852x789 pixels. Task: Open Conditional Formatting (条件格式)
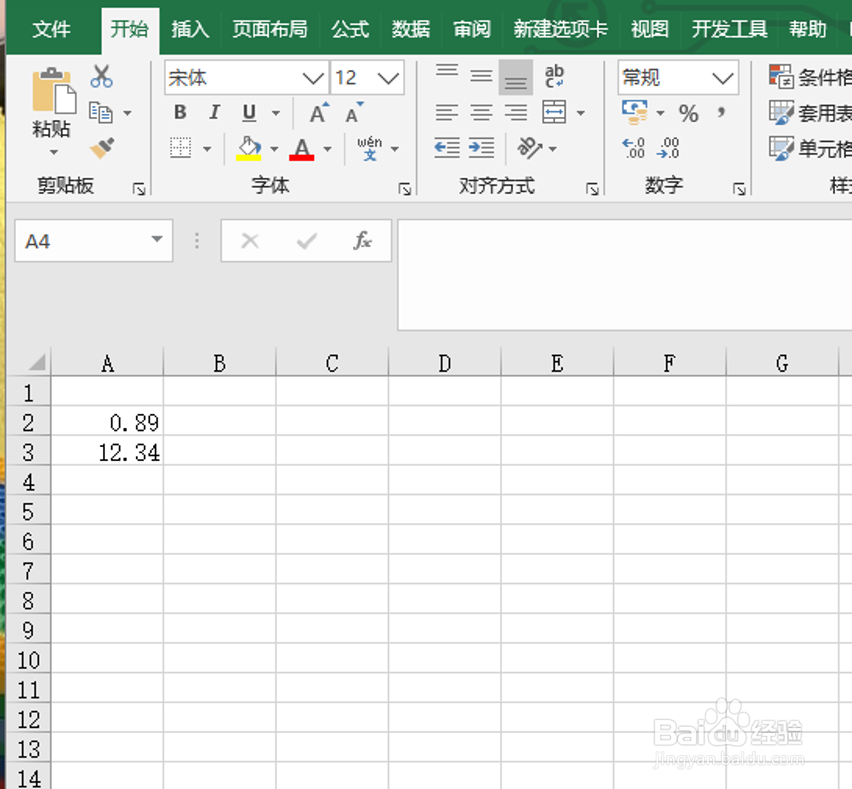click(x=810, y=77)
